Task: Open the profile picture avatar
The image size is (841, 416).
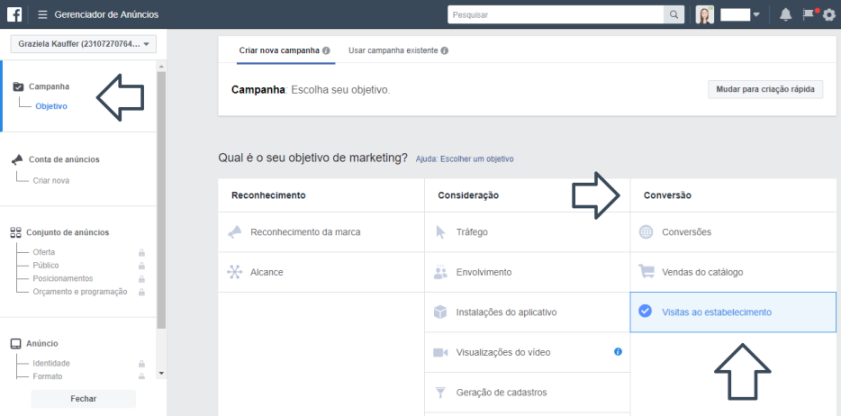Action: pos(705,14)
